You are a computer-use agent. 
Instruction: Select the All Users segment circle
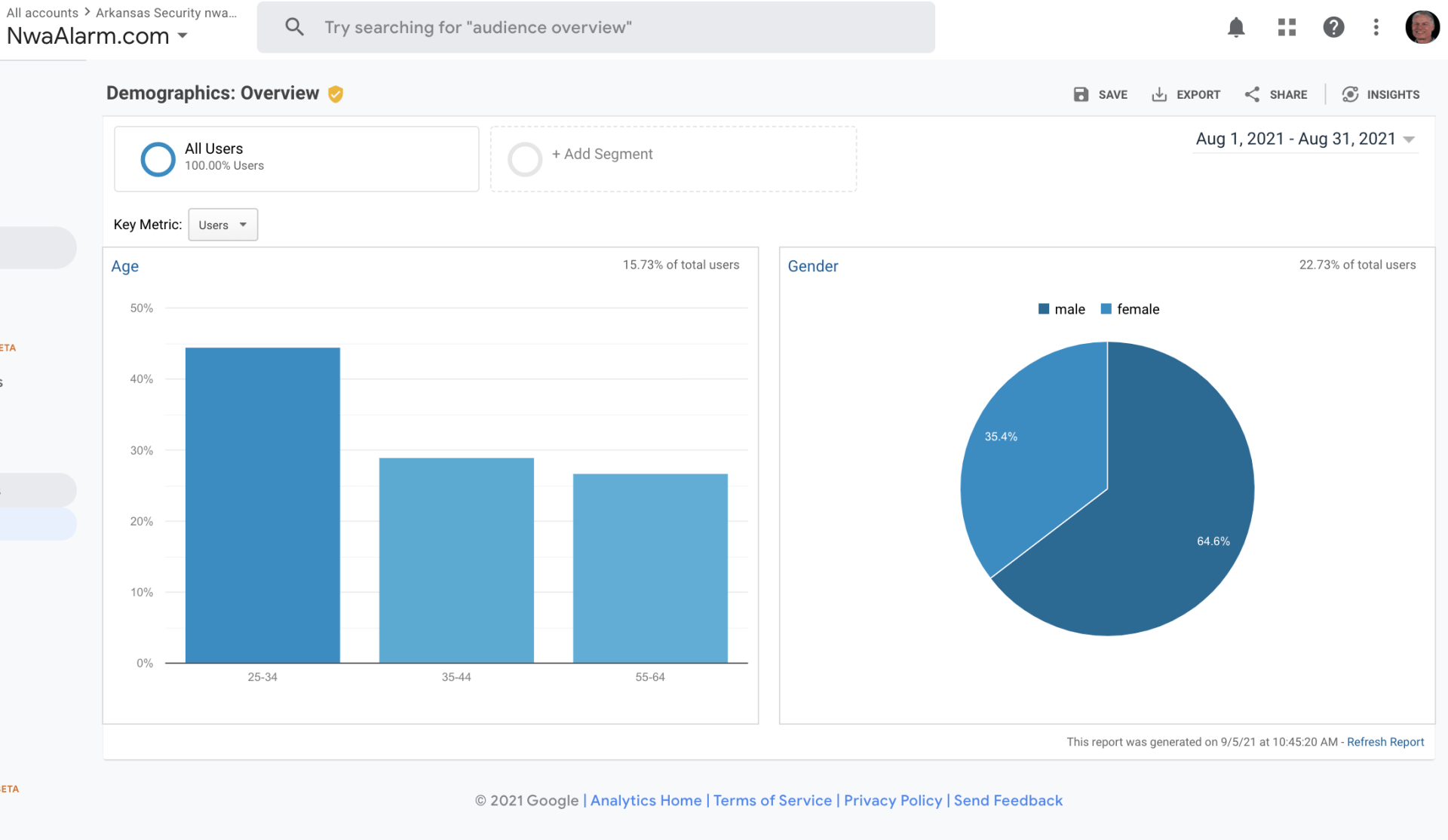[x=158, y=159]
